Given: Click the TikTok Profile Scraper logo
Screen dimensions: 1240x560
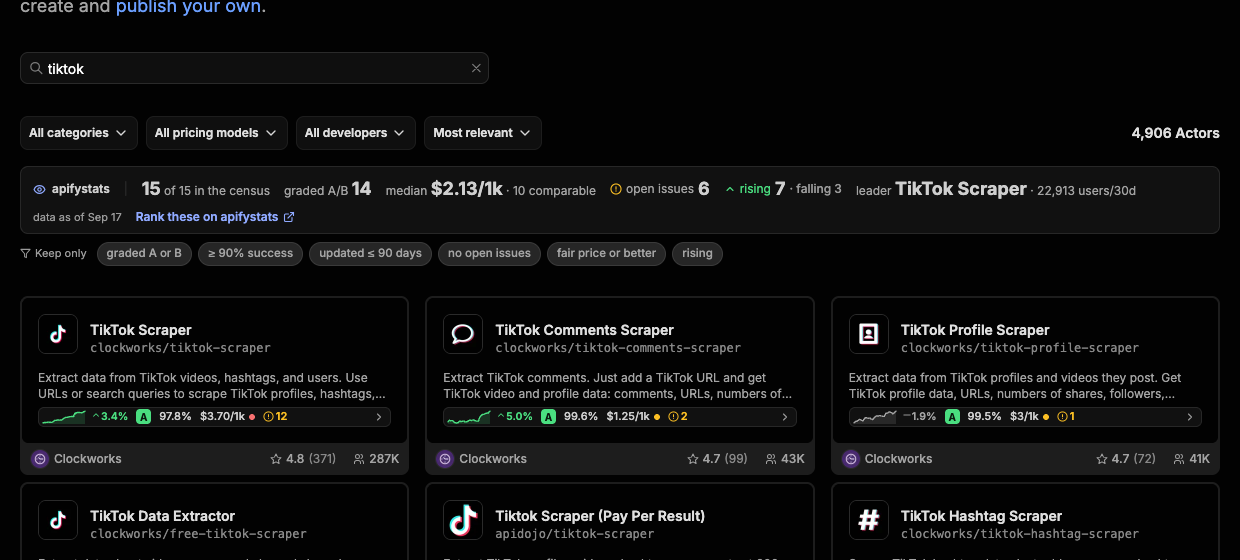Looking at the screenshot, I should click(869, 334).
